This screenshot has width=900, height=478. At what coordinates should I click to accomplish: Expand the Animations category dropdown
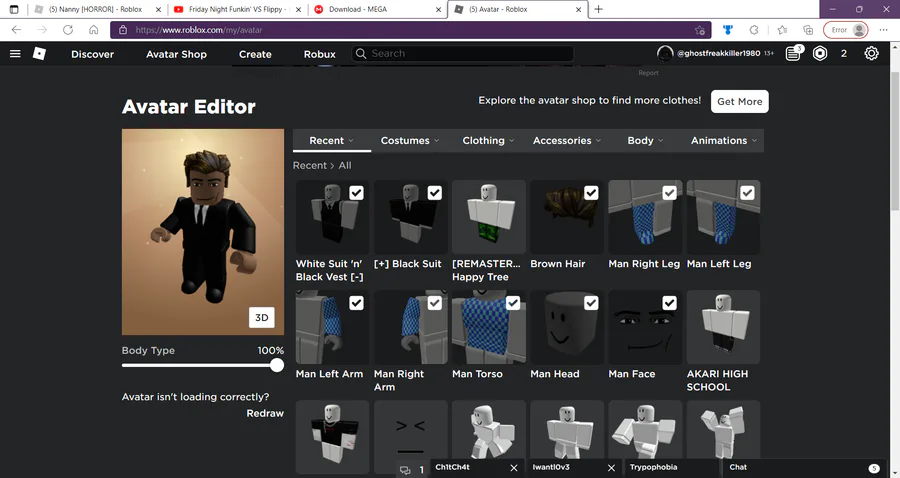(724, 141)
